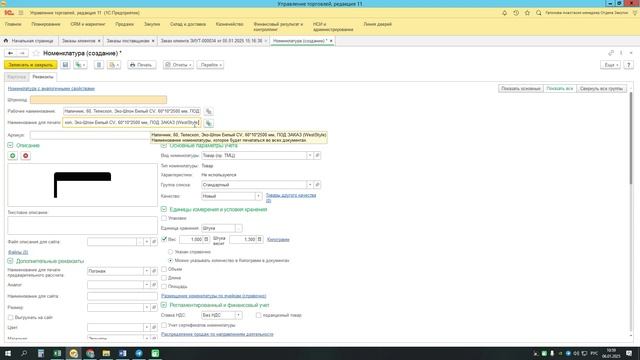Click the list document icon in toolbar
The image size is (640, 360).
point(99,65)
